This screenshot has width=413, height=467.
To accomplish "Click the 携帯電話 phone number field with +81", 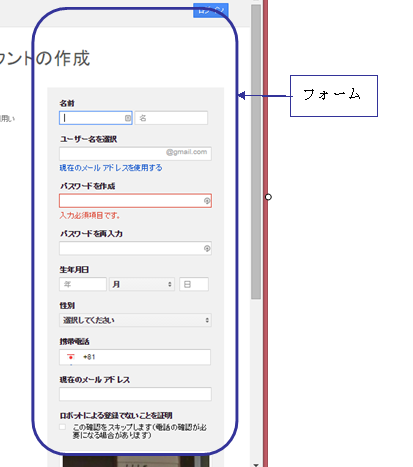I will click(135, 357).
